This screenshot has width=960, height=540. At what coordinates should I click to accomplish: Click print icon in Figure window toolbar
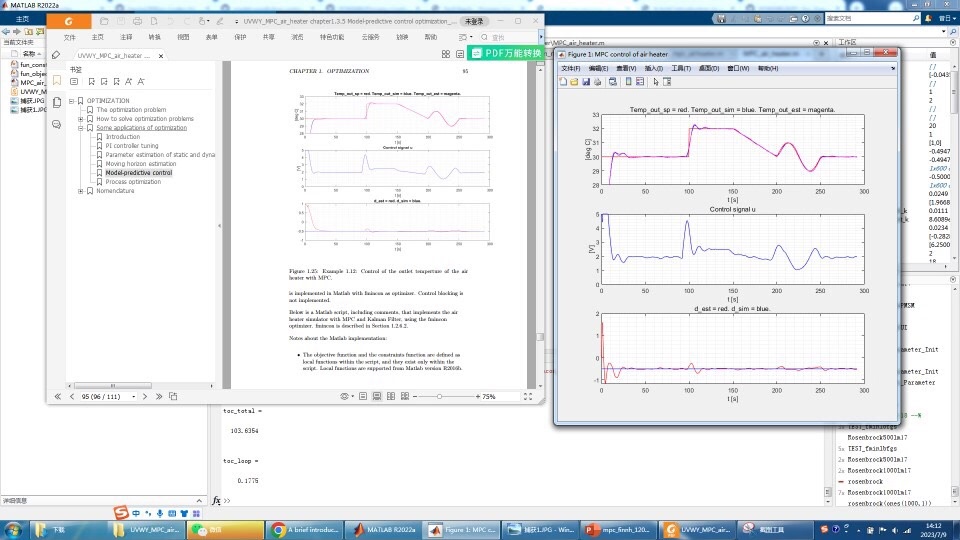click(598, 82)
